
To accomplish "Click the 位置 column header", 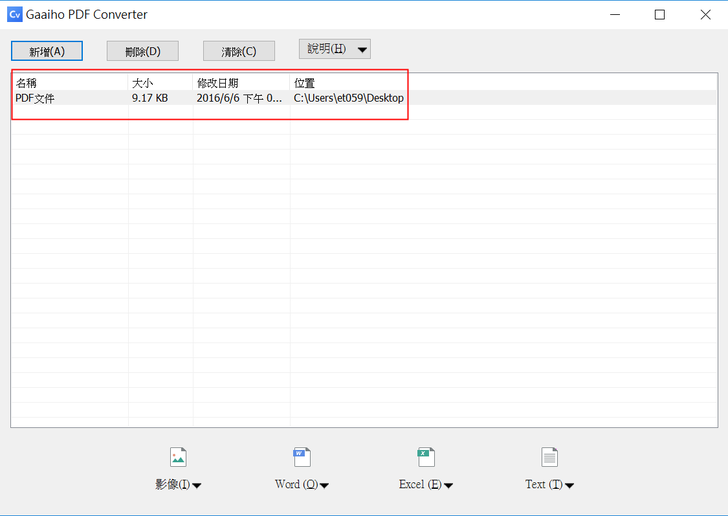I will pyautogui.click(x=304, y=83).
